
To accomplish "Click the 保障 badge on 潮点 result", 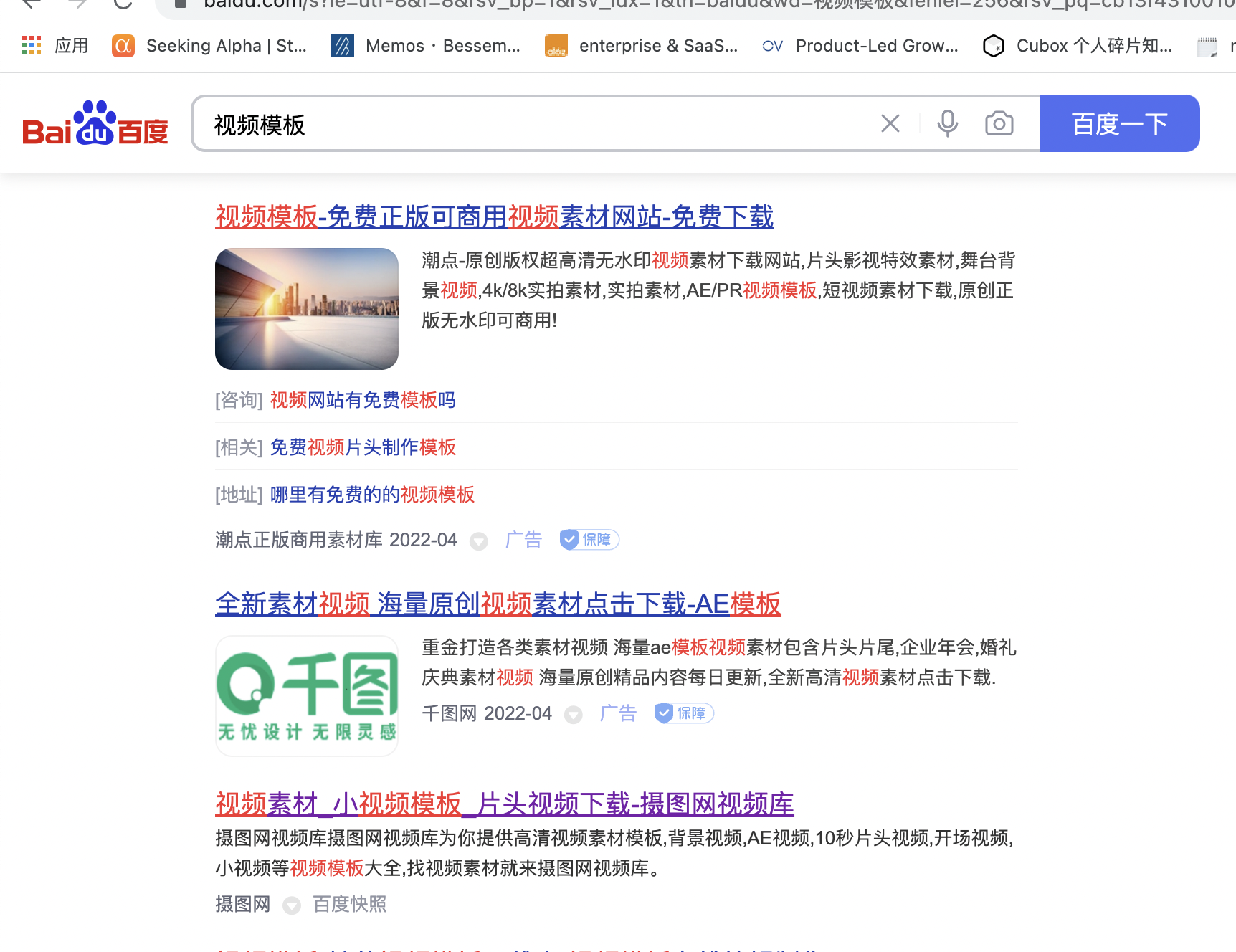I will (x=589, y=540).
